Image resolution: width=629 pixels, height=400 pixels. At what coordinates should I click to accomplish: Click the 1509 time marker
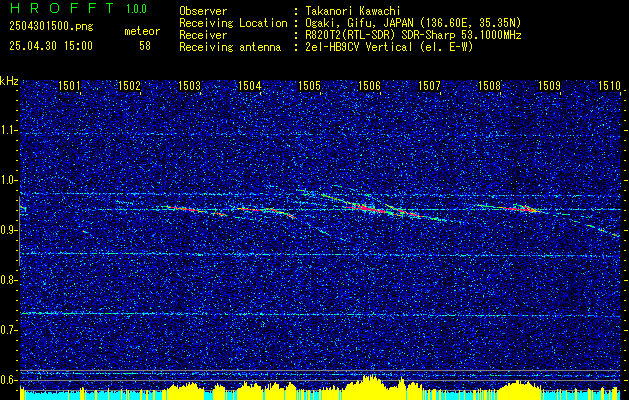(x=549, y=85)
